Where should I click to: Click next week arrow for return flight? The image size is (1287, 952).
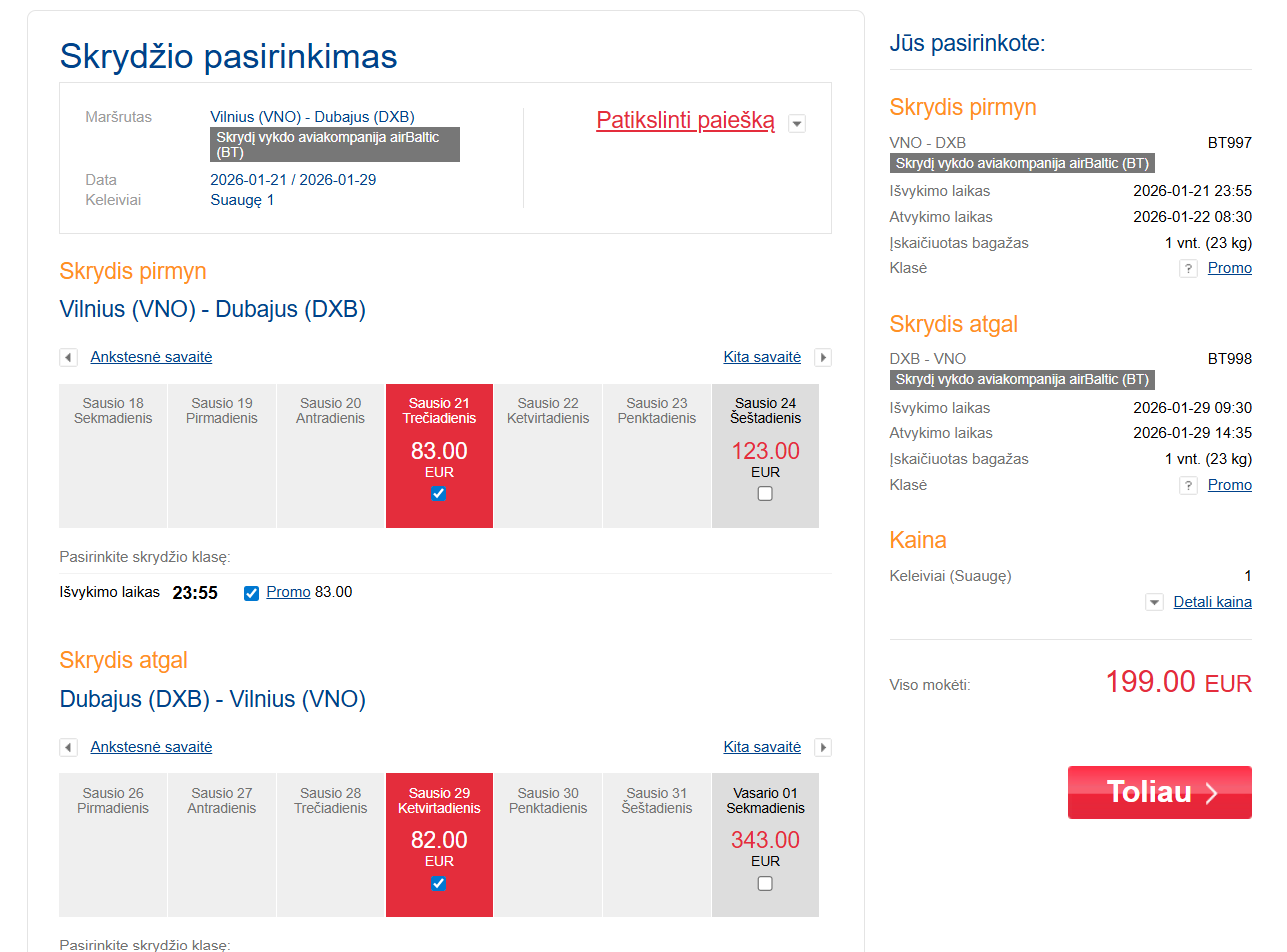pyautogui.click(x=823, y=748)
